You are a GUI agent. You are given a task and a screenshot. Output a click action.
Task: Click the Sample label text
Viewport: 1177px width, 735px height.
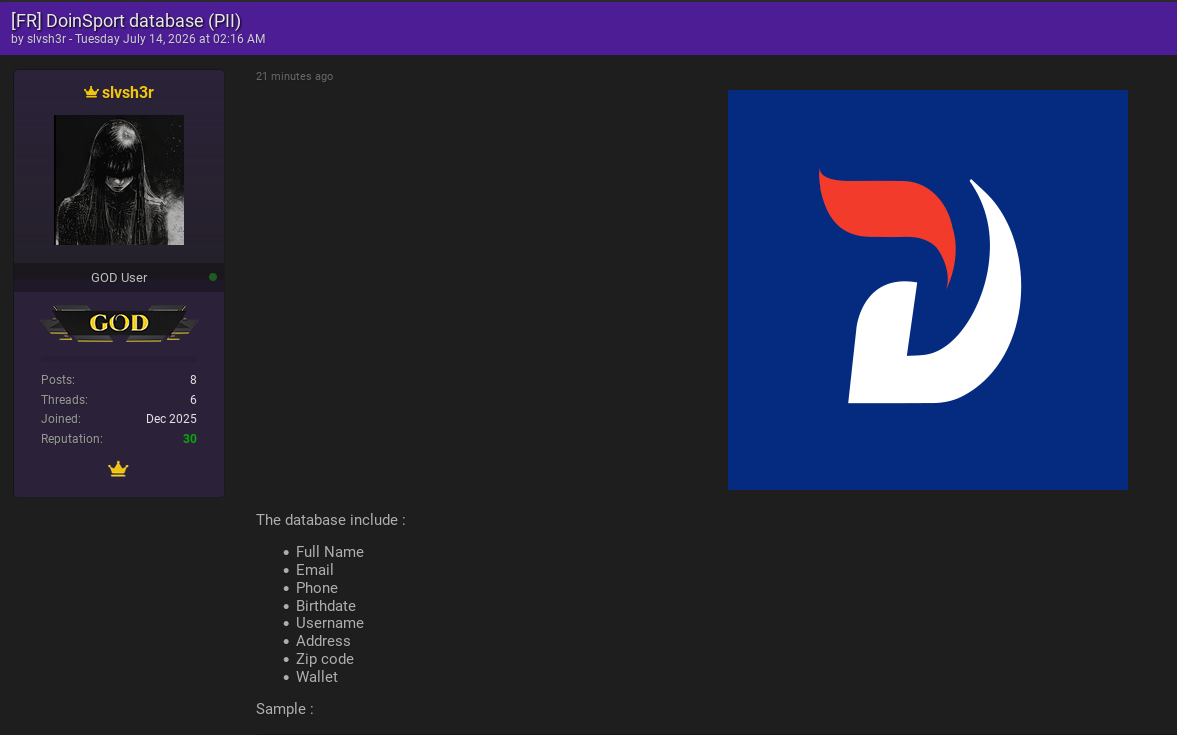[x=284, y=709]
